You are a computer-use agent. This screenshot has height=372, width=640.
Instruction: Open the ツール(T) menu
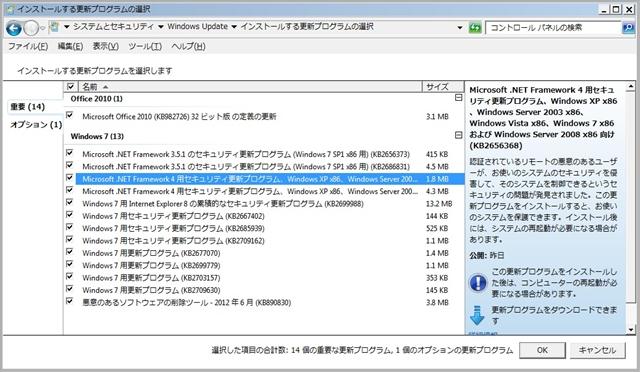(x=145, y=47)
